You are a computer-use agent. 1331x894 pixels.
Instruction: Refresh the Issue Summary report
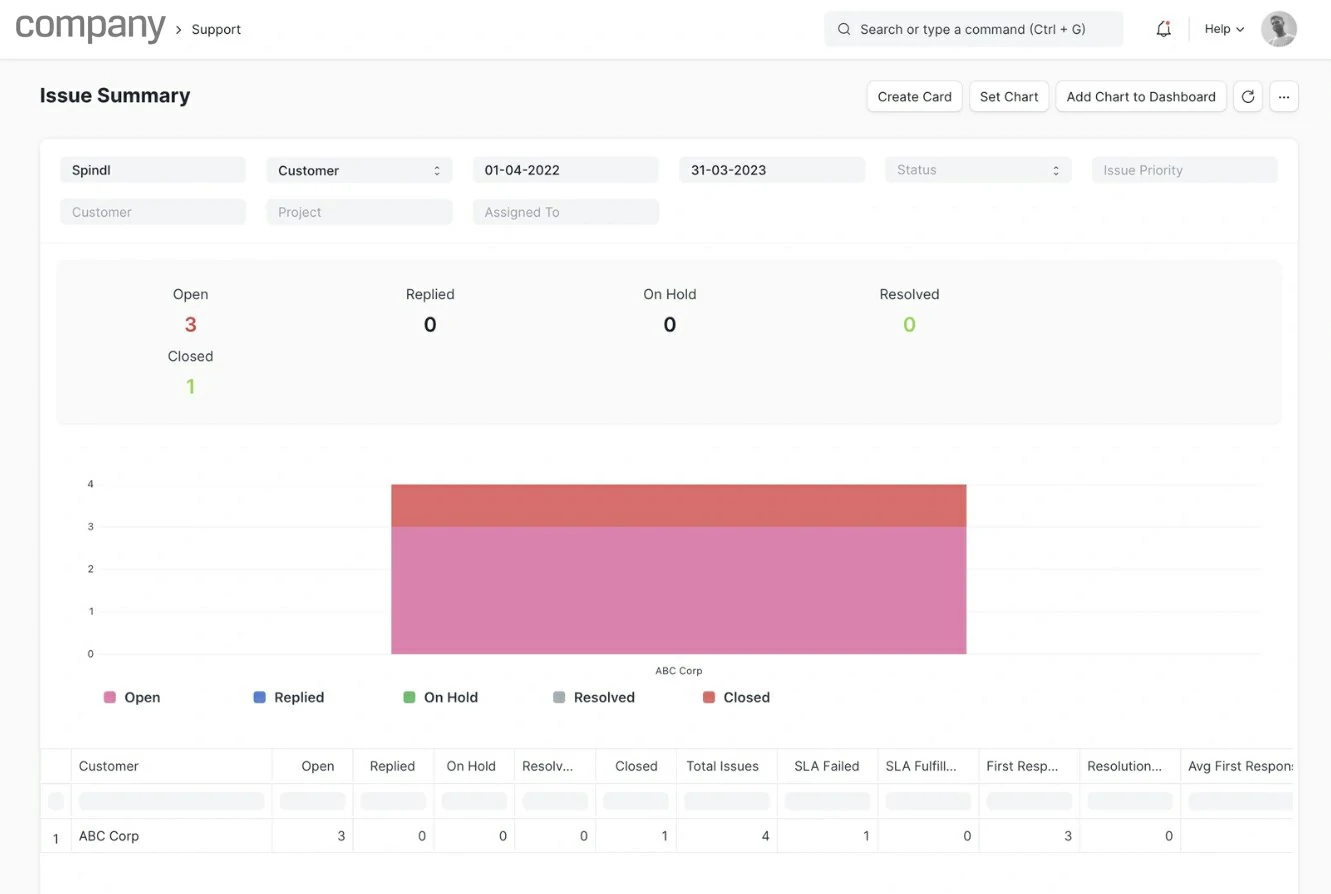(1247, 97)
